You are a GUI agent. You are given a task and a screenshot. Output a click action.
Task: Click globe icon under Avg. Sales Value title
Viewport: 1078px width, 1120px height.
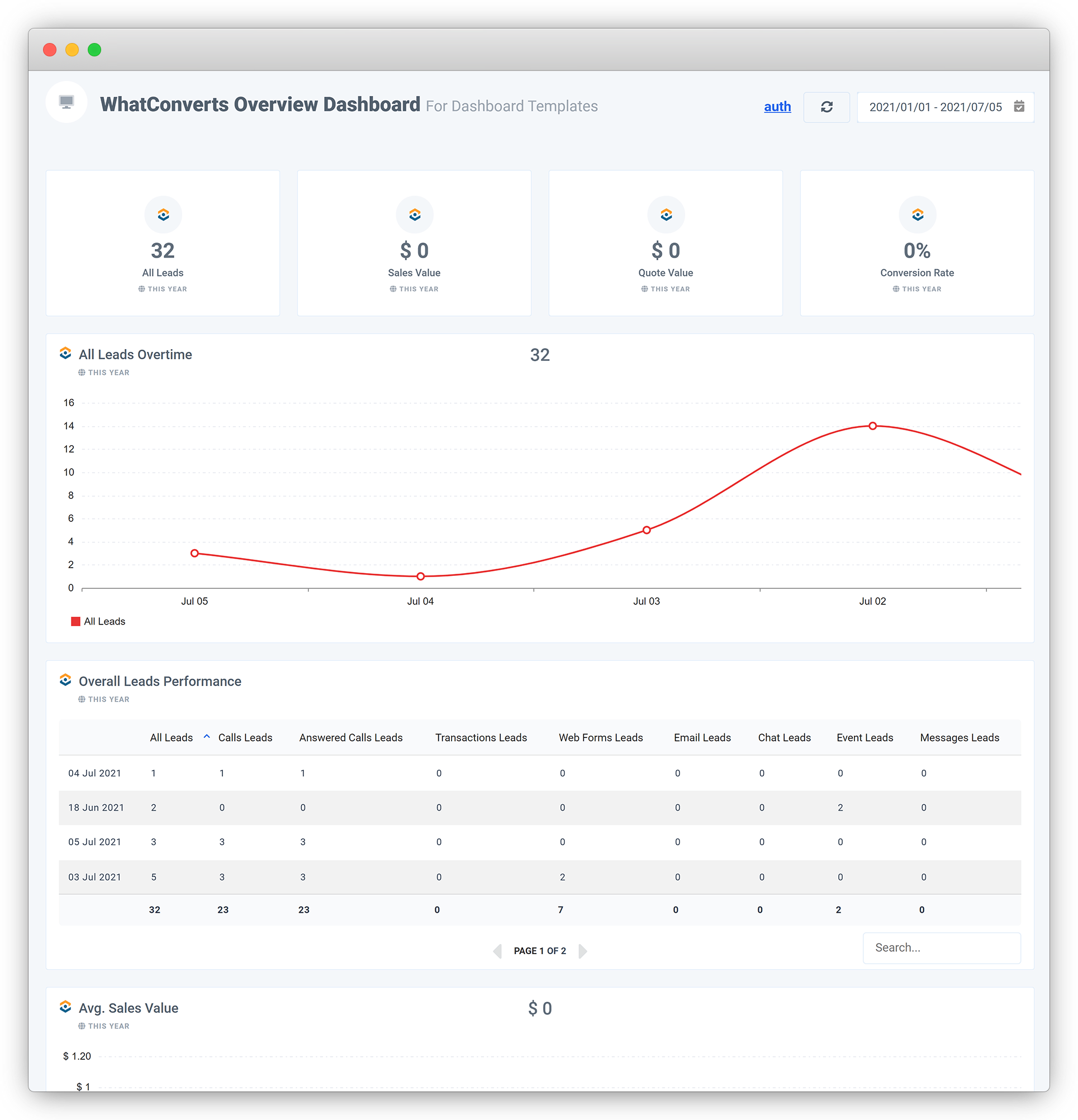pos(82,1026)
